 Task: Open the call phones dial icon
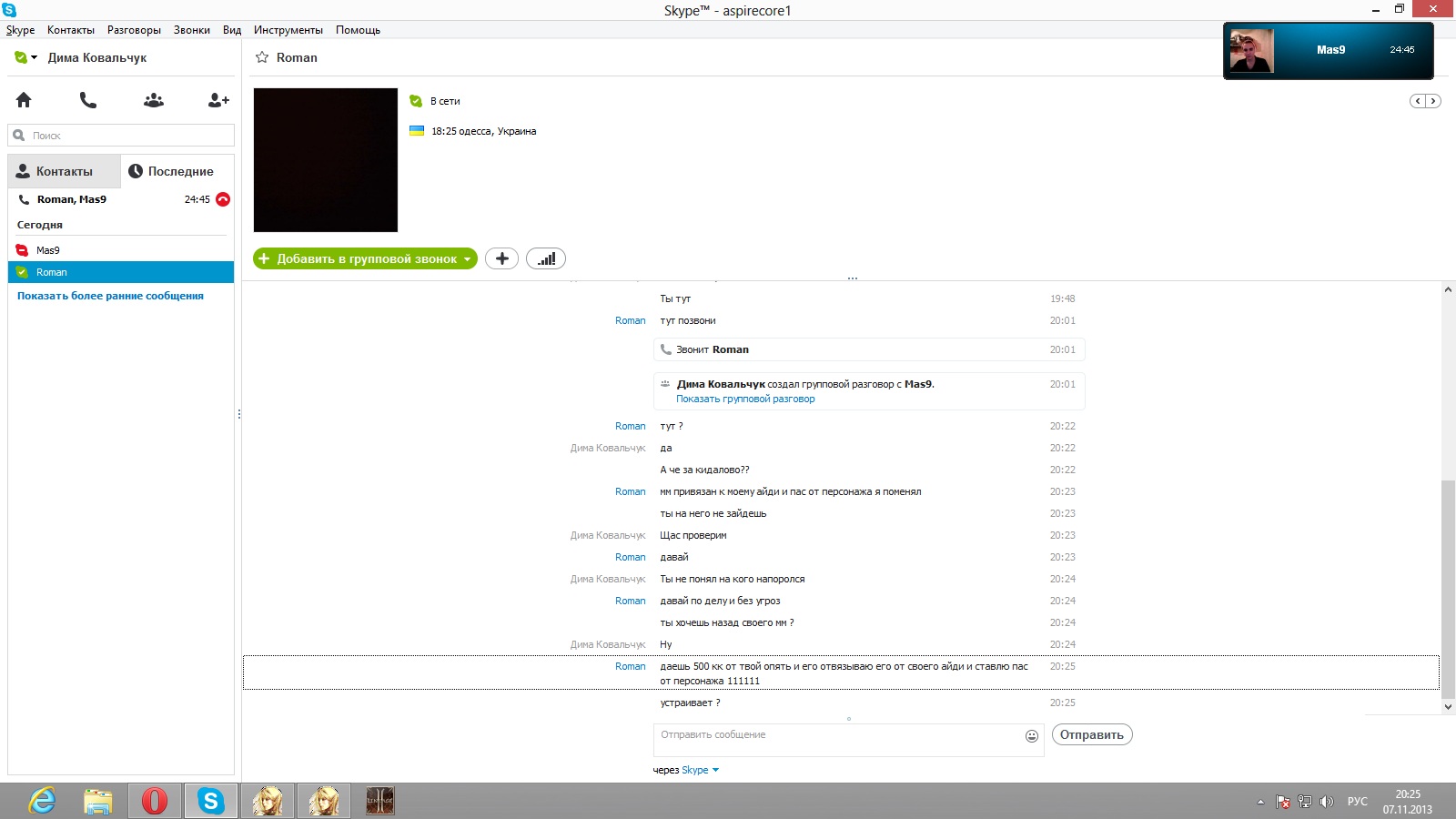click(88, 100)
